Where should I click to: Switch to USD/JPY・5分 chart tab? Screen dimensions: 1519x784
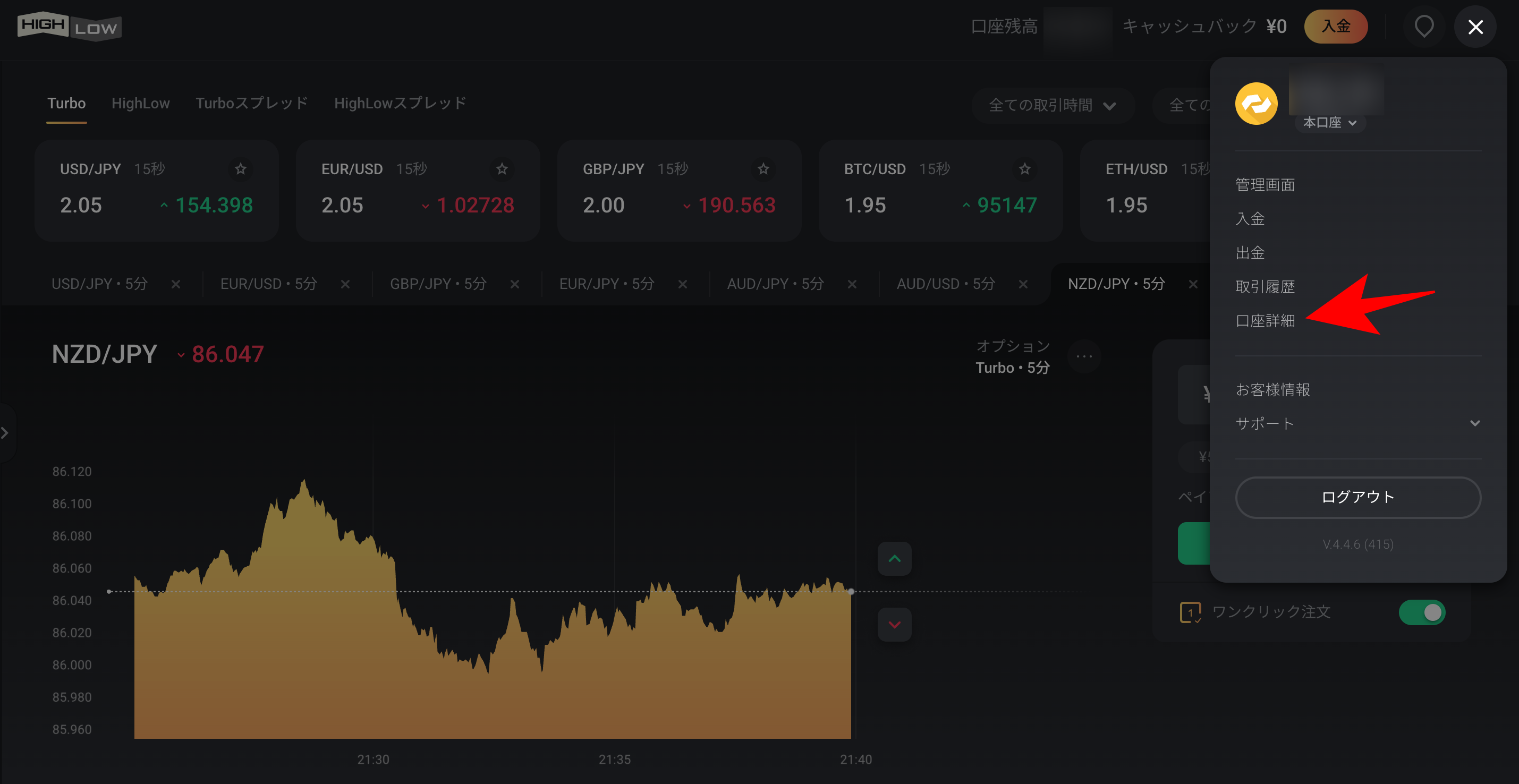100,284
